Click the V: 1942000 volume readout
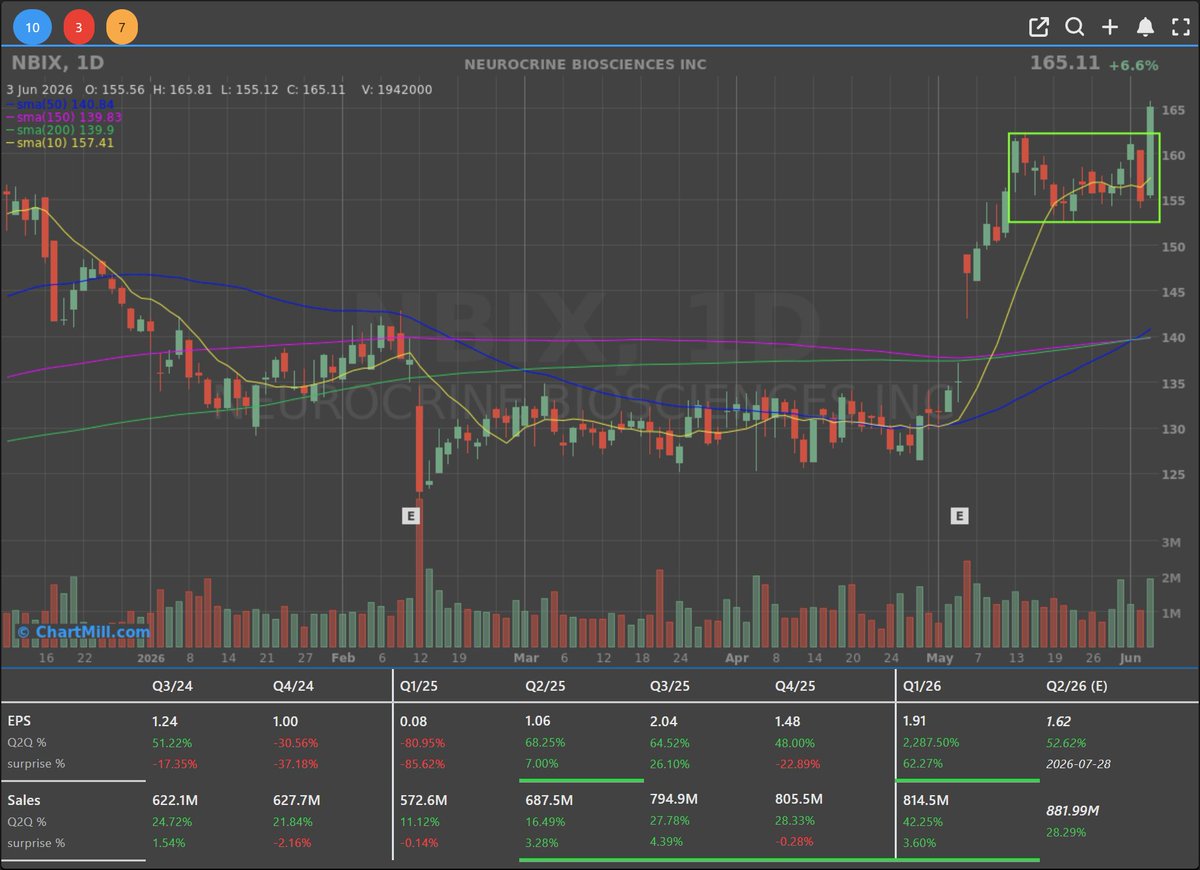1200x870 pixels. [x=397, y=89]
